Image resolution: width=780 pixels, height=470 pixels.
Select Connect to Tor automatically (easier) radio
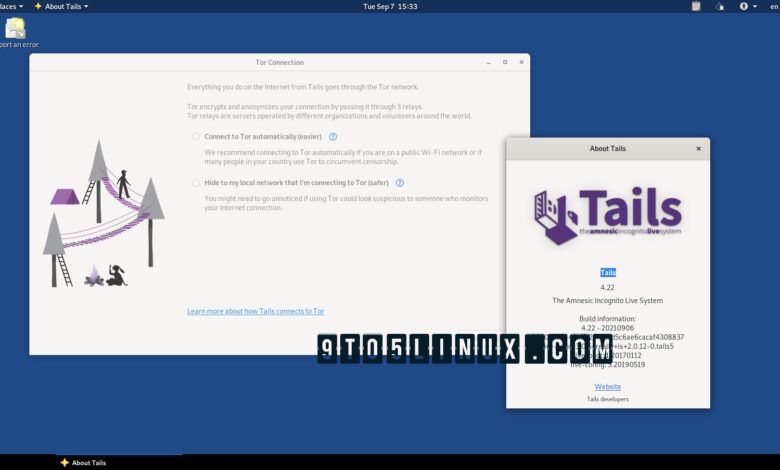pos(196,137)
